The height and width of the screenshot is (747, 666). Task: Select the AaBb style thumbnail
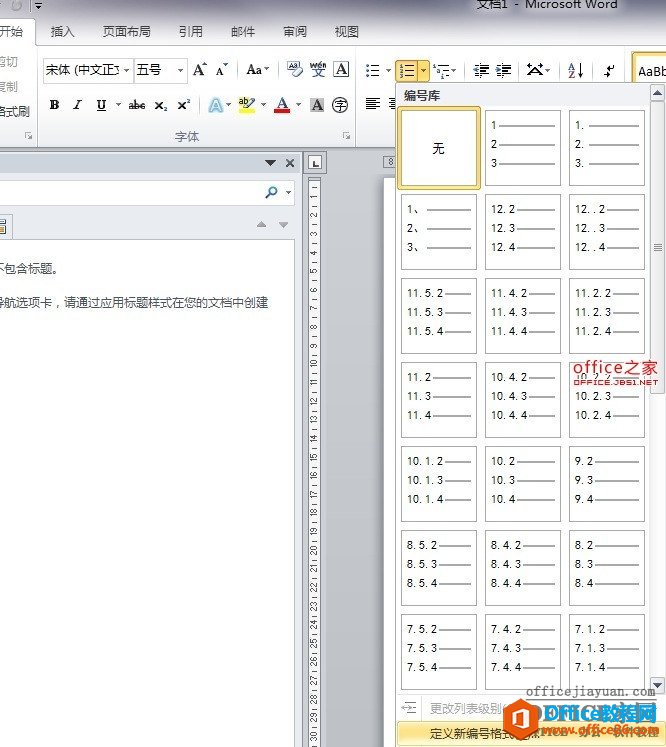tap(650, 70)
